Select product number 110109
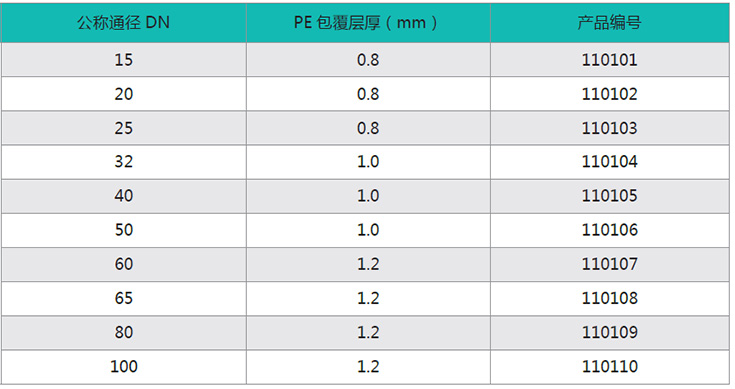Image resolution: width=735 pixels, height=389 pixels. (610, 333)
